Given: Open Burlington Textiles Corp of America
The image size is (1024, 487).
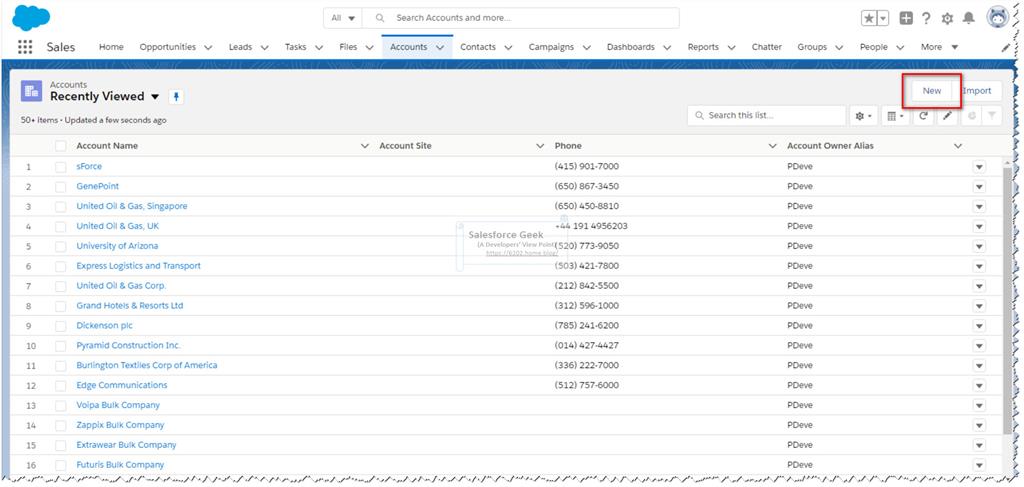Looking at the screenshot, I should click(147, 366).
